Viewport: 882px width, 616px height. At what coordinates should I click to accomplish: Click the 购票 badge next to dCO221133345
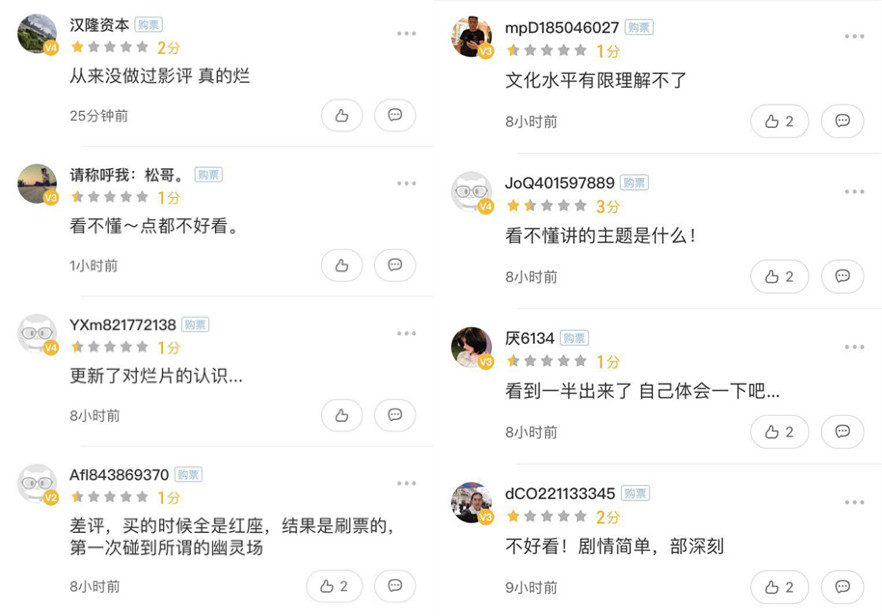tap(635, 494)
